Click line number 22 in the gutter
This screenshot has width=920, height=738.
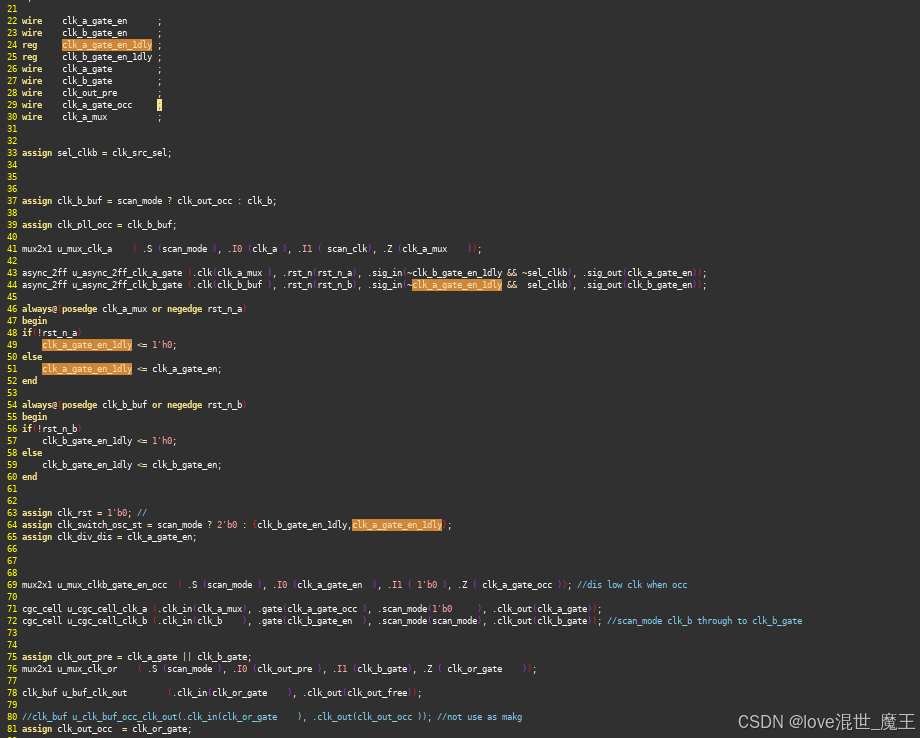point(12,20)
